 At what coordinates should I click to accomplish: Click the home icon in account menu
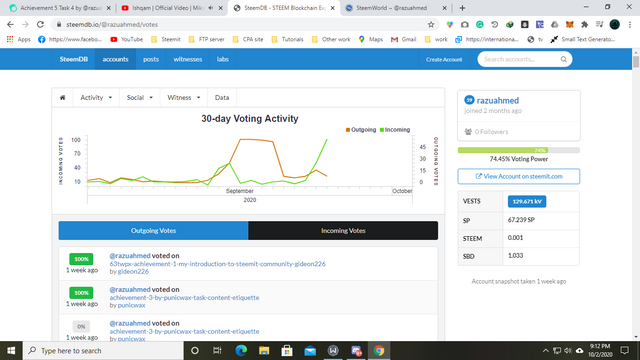pos(62,98)
